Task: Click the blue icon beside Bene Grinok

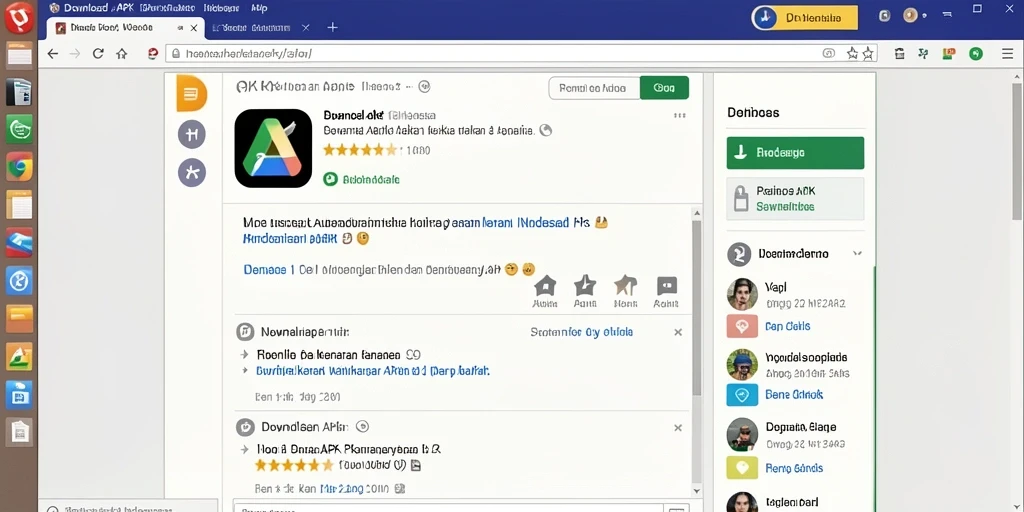Action: [742, 395]
